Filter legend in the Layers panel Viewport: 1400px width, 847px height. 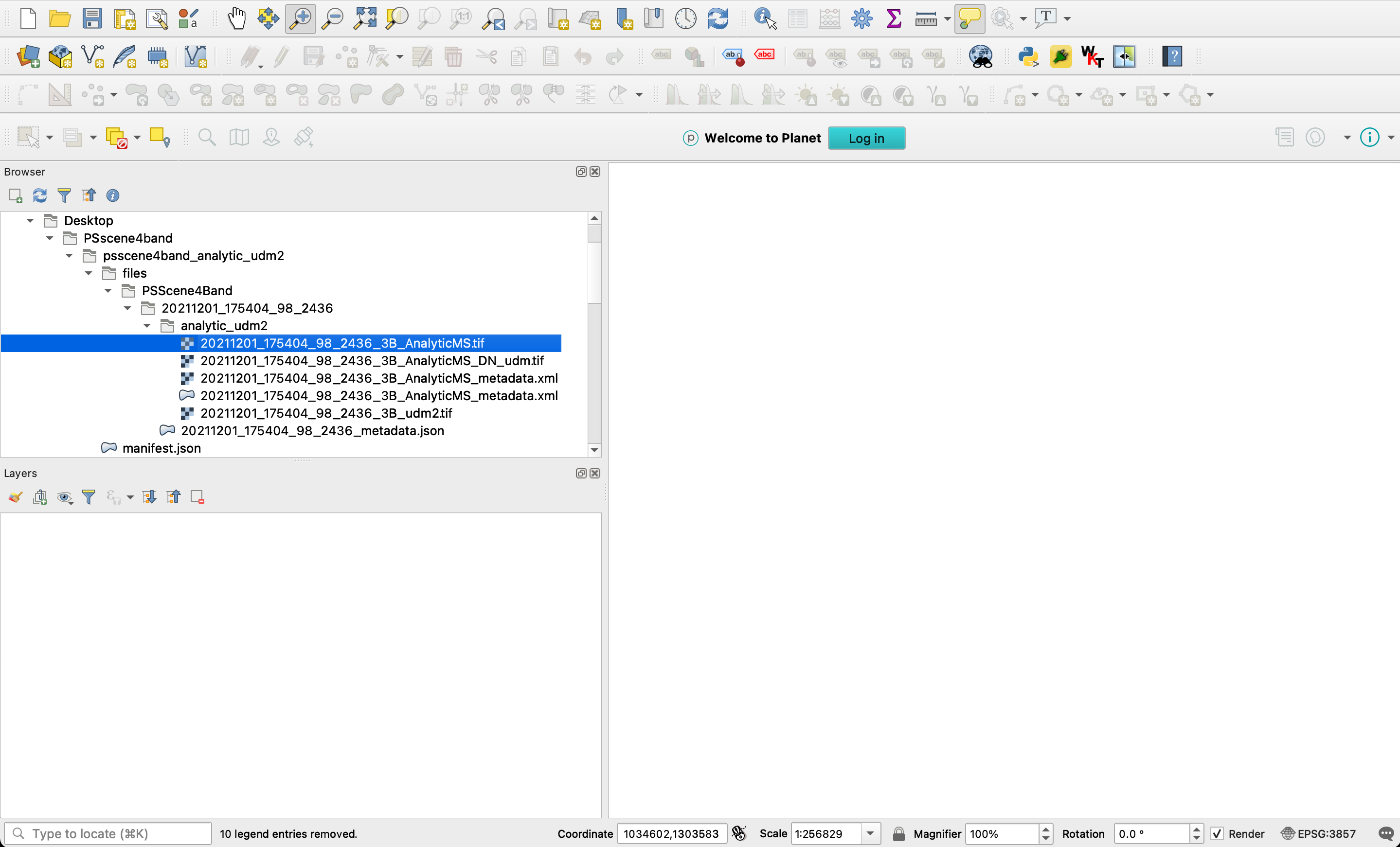(x=89, y=497)
